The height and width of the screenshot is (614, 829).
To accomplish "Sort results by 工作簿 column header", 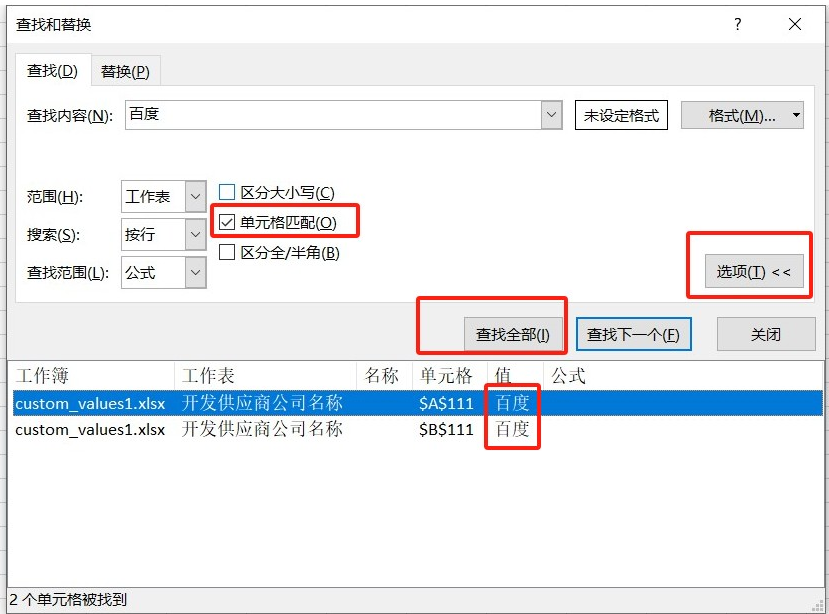I will (93, 376).
